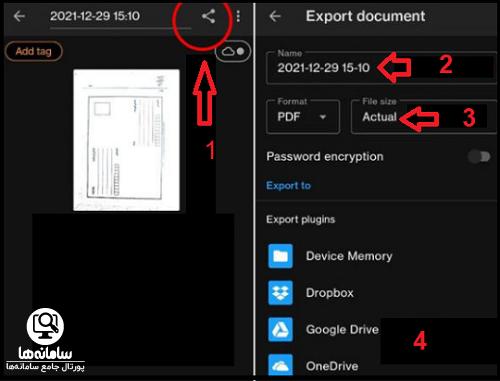Open the File size Actual selector
Image resolution: width=500 pixels, height=381 pixels.
pos(423,116)
